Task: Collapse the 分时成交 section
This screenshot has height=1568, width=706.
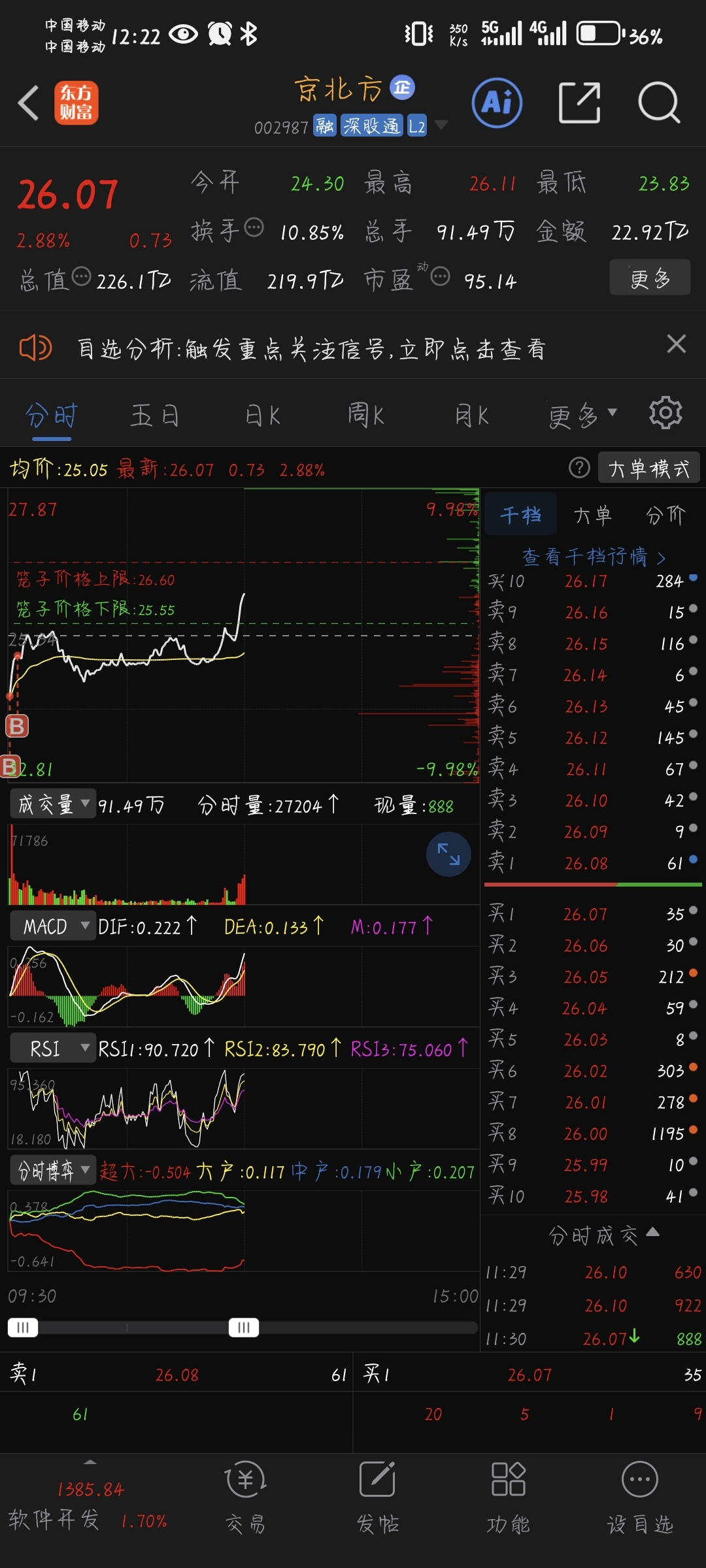Action: pyautogui.click(x=604, y=1235)
